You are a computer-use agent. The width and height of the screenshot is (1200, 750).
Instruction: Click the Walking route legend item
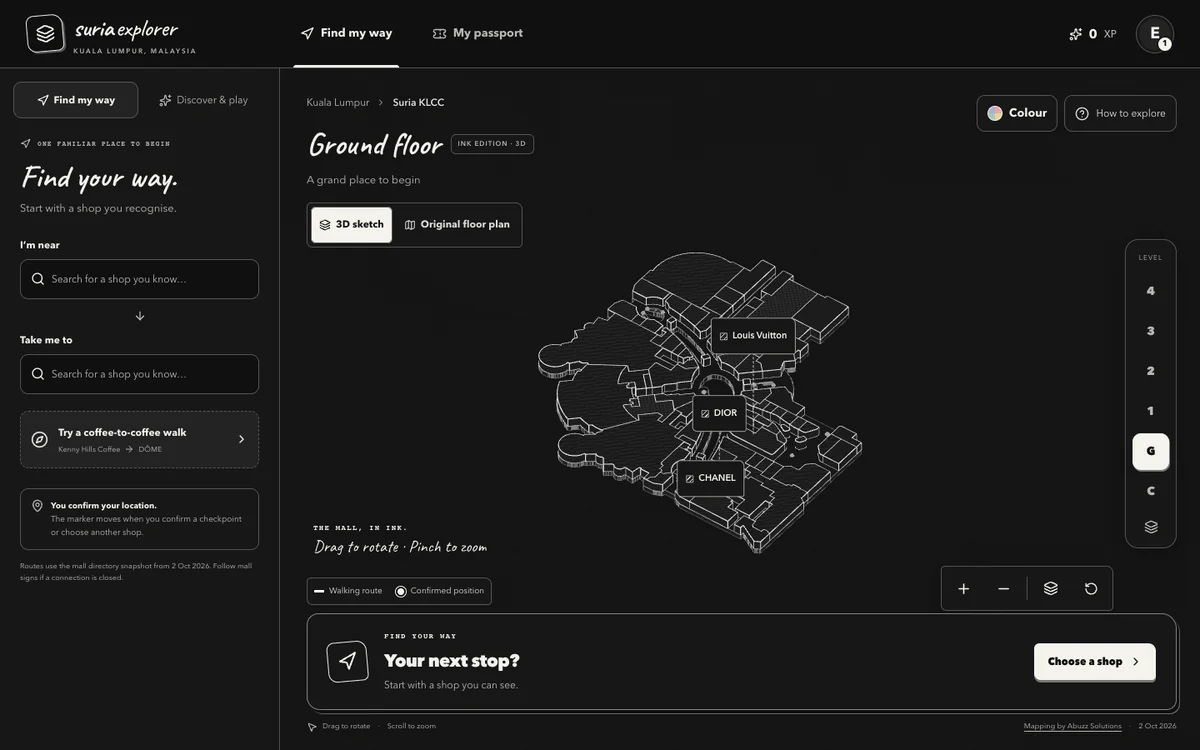click(348, 591)
